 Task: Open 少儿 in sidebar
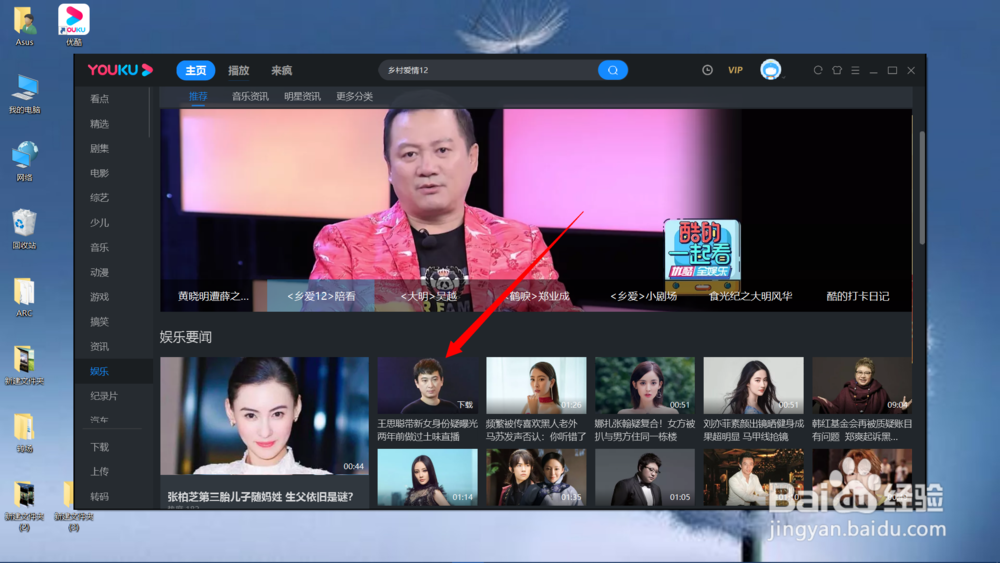coord(99,223)
